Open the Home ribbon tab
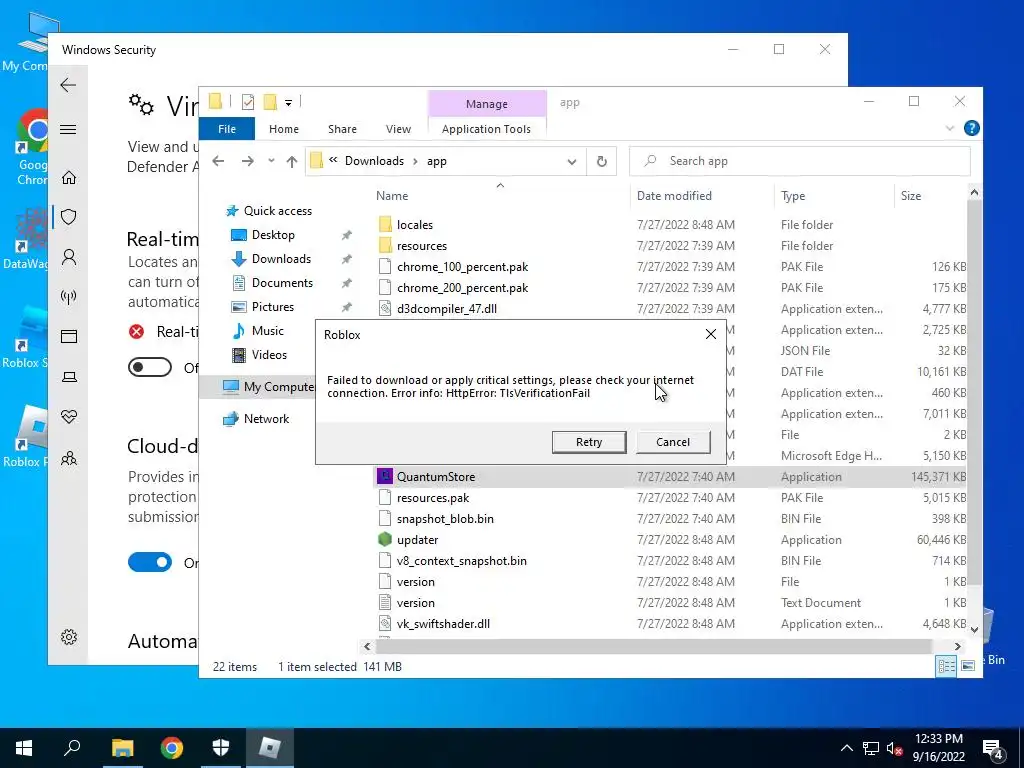The image size is (1024, 768). pos(283,129)
